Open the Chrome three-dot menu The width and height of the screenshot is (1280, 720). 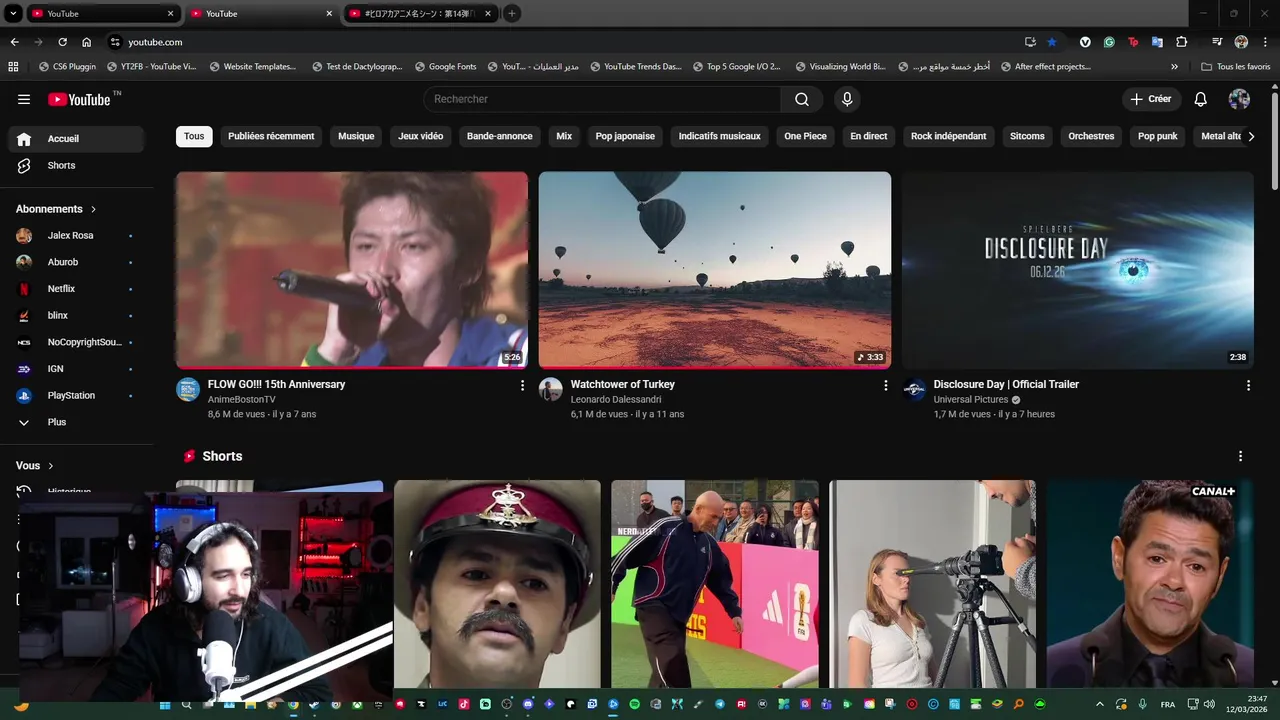coord(1265,42)
